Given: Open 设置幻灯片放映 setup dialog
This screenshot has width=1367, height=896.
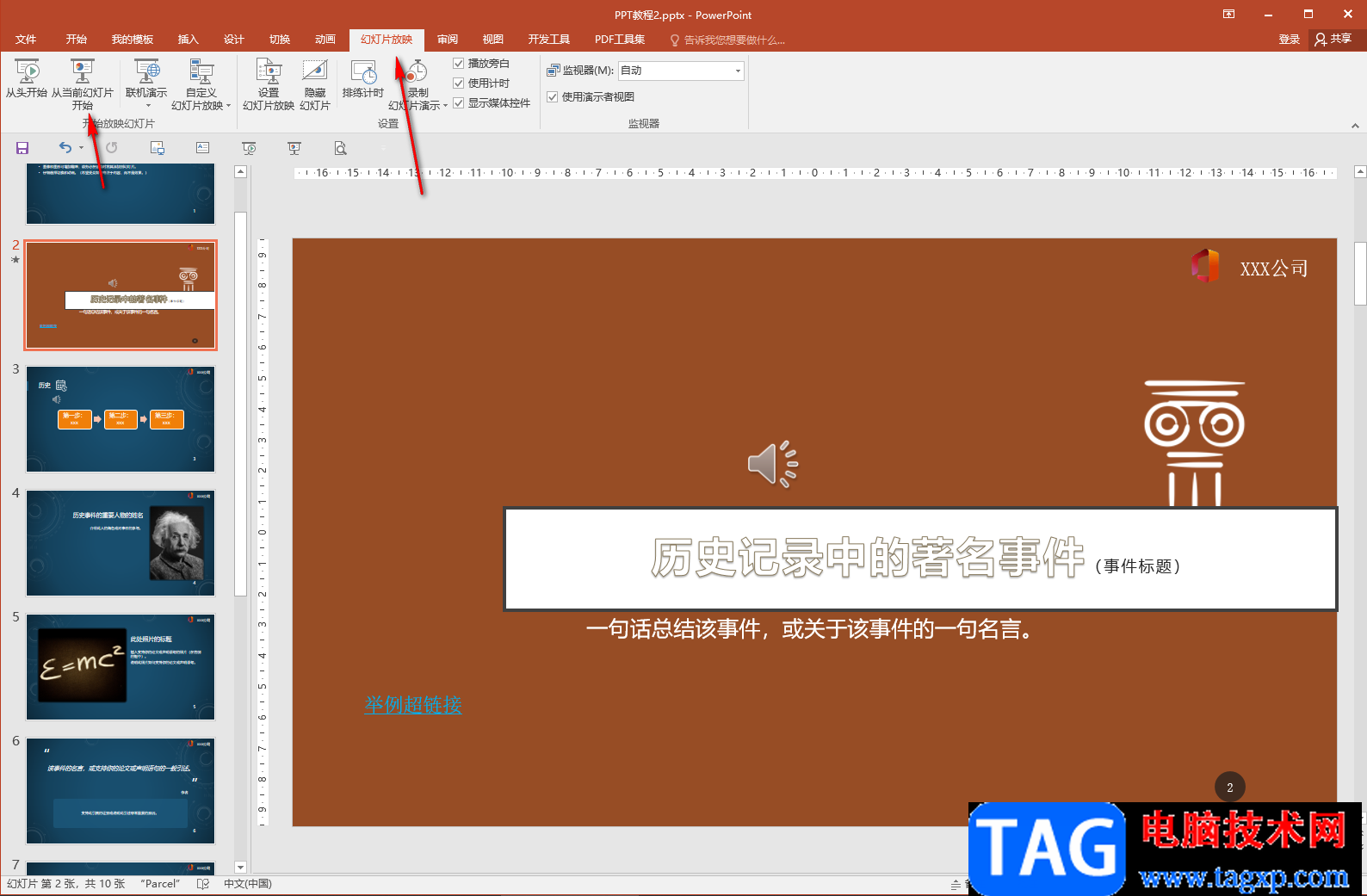Looking at the screenshot, I should [269, 84].
